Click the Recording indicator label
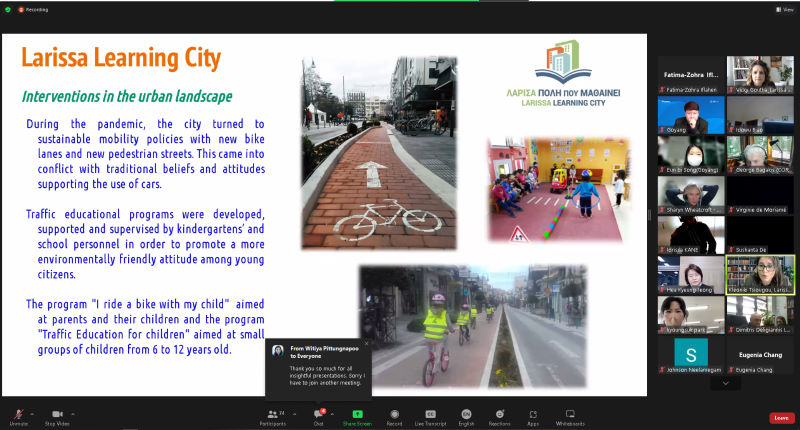 (35, 8)
